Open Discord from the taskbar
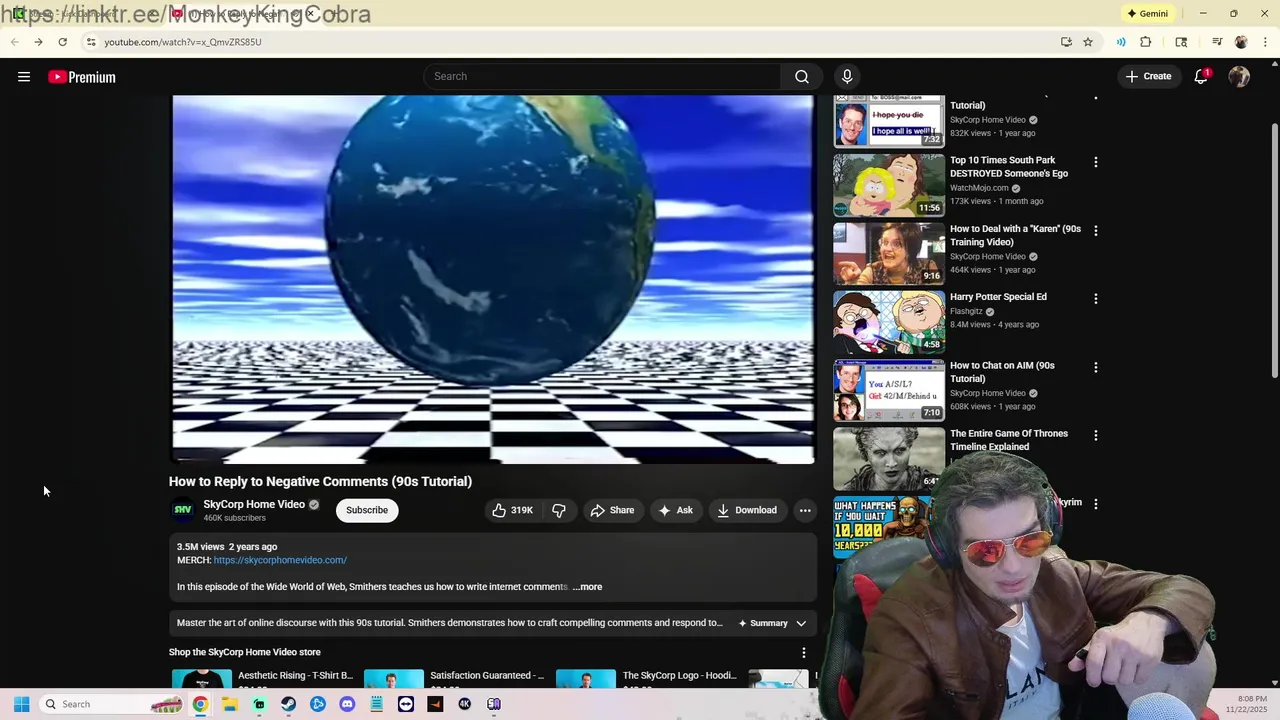This screenshot has width=1280, height=720. (347, 704)
